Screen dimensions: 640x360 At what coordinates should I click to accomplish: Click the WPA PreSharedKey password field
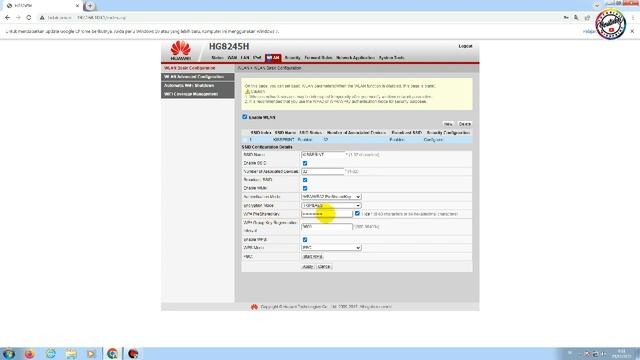pyautogui.click(x=327, y=214)
